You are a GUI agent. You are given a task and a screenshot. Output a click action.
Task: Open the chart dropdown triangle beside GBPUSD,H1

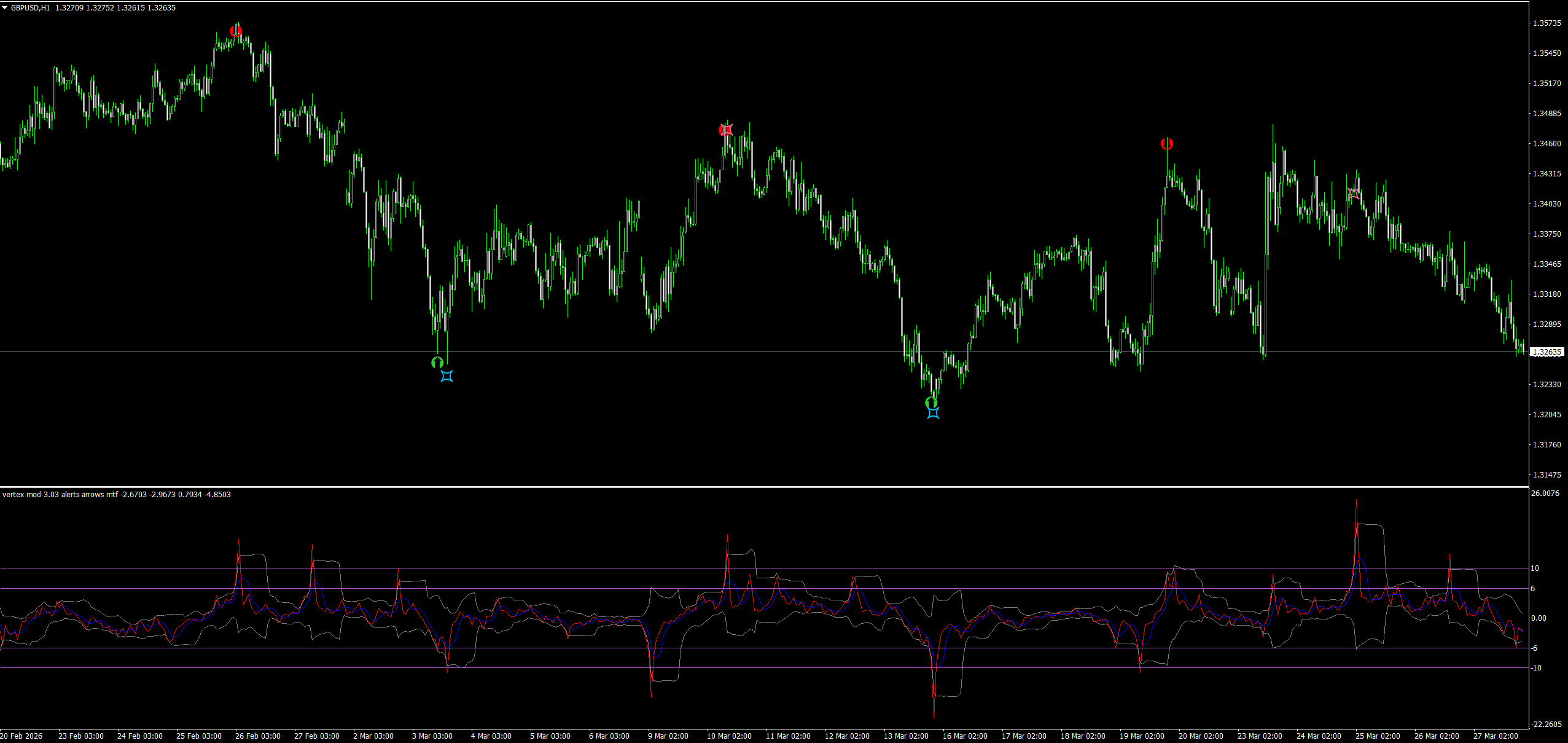(5, 8)
